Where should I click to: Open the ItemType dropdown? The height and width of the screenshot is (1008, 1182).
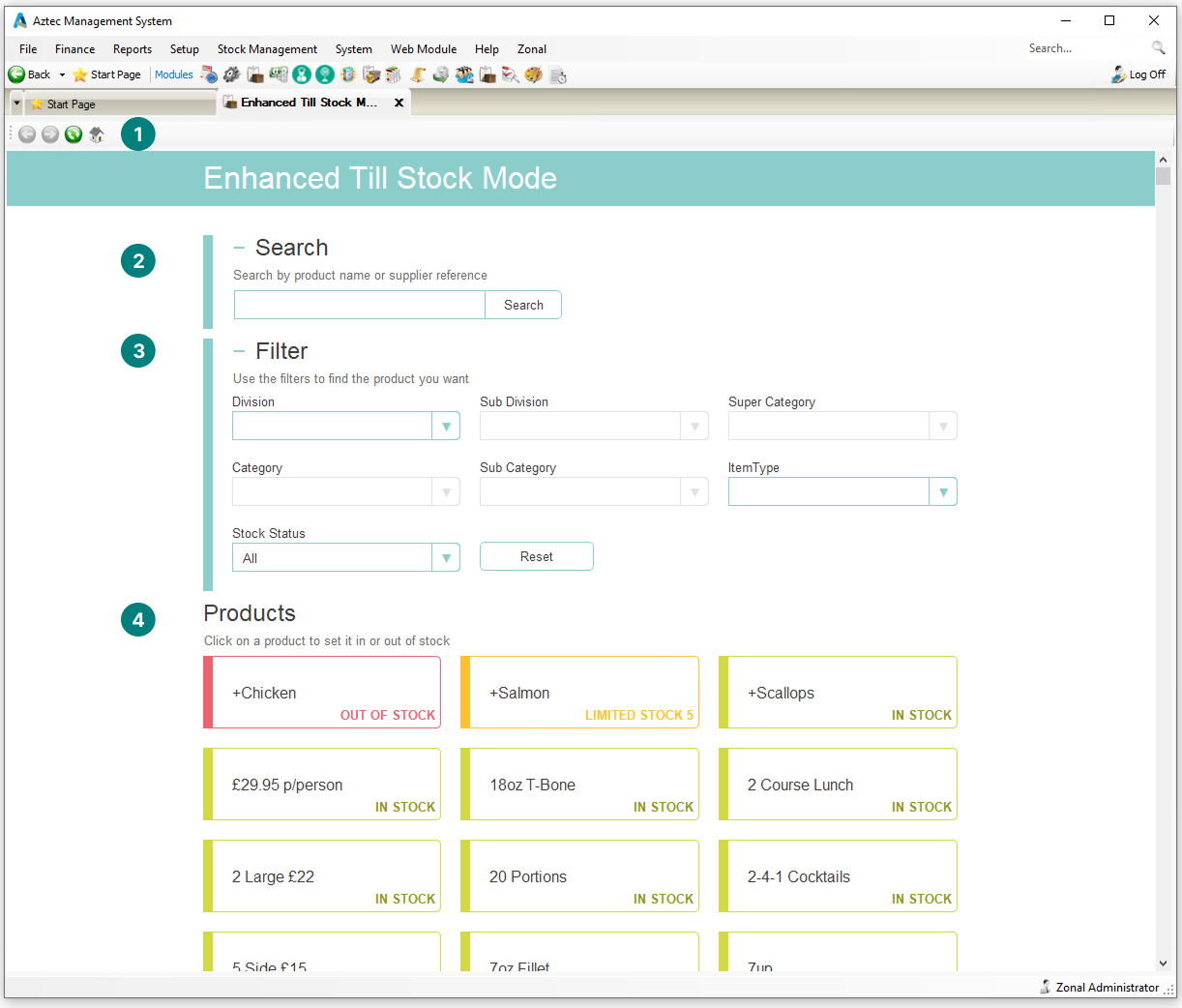(942, 492)
